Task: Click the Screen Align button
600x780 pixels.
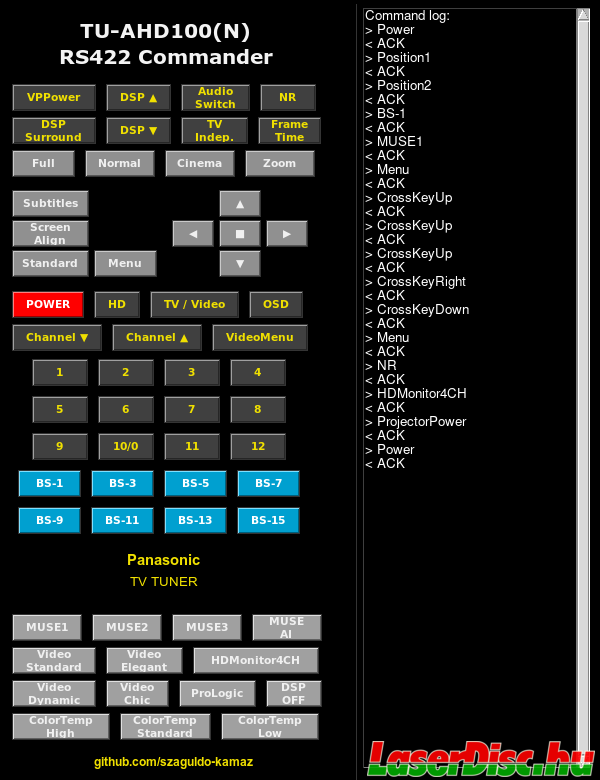Action: (x=51, y=234)
